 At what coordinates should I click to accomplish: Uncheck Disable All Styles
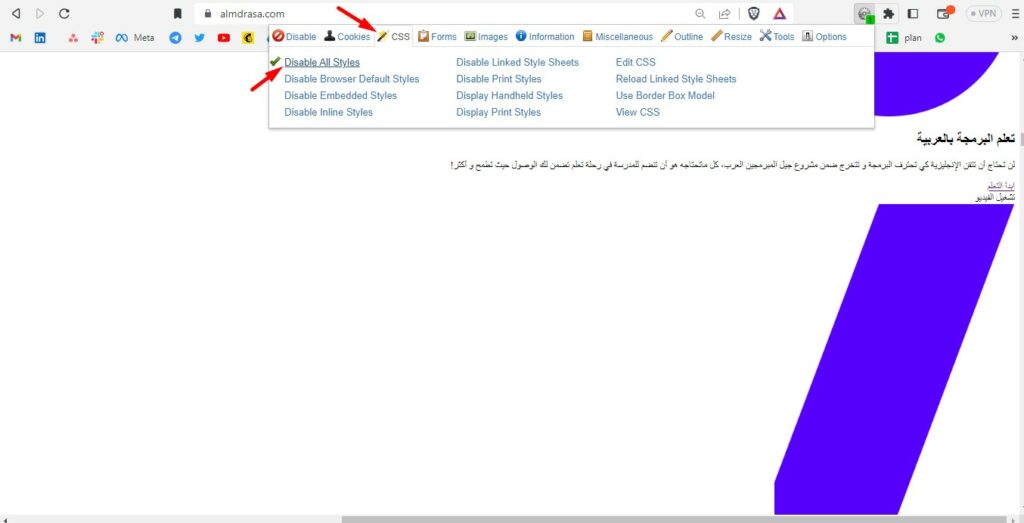point(321,62)
